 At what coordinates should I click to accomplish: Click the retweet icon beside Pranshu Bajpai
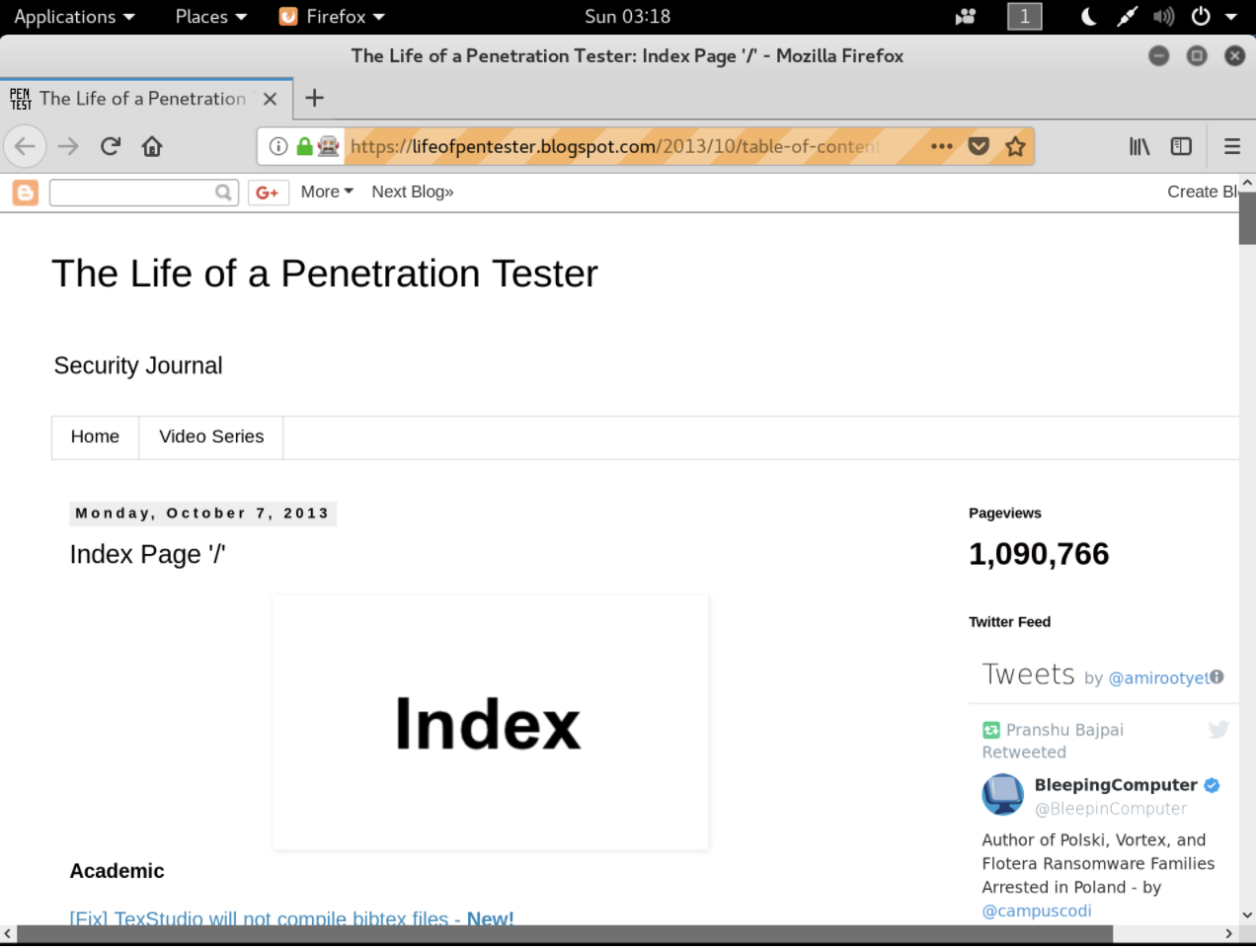pos(991,730)
